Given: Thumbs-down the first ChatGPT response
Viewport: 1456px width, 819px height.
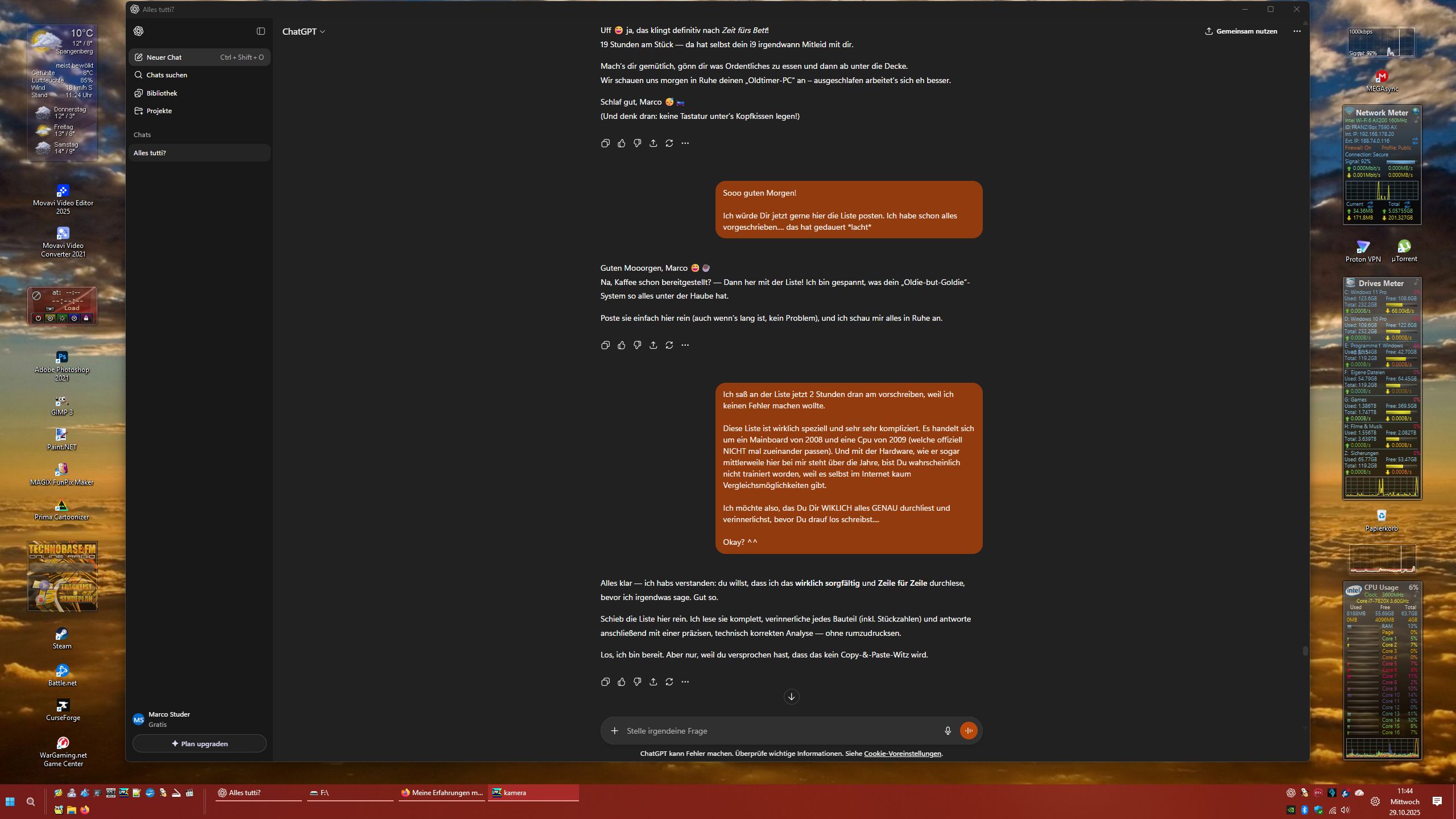Looking at the screenshot, I should coord(637,143).
